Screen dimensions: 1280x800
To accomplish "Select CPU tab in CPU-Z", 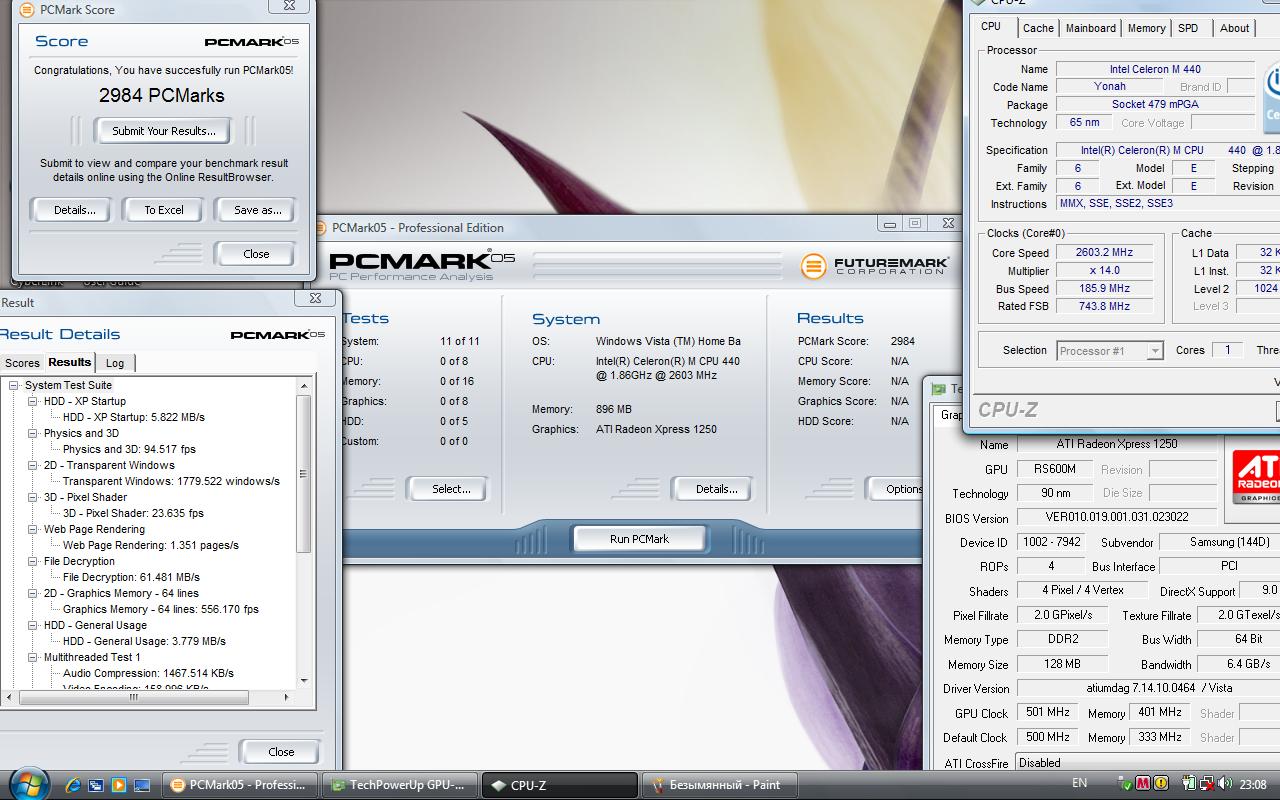I will (991, 27).
